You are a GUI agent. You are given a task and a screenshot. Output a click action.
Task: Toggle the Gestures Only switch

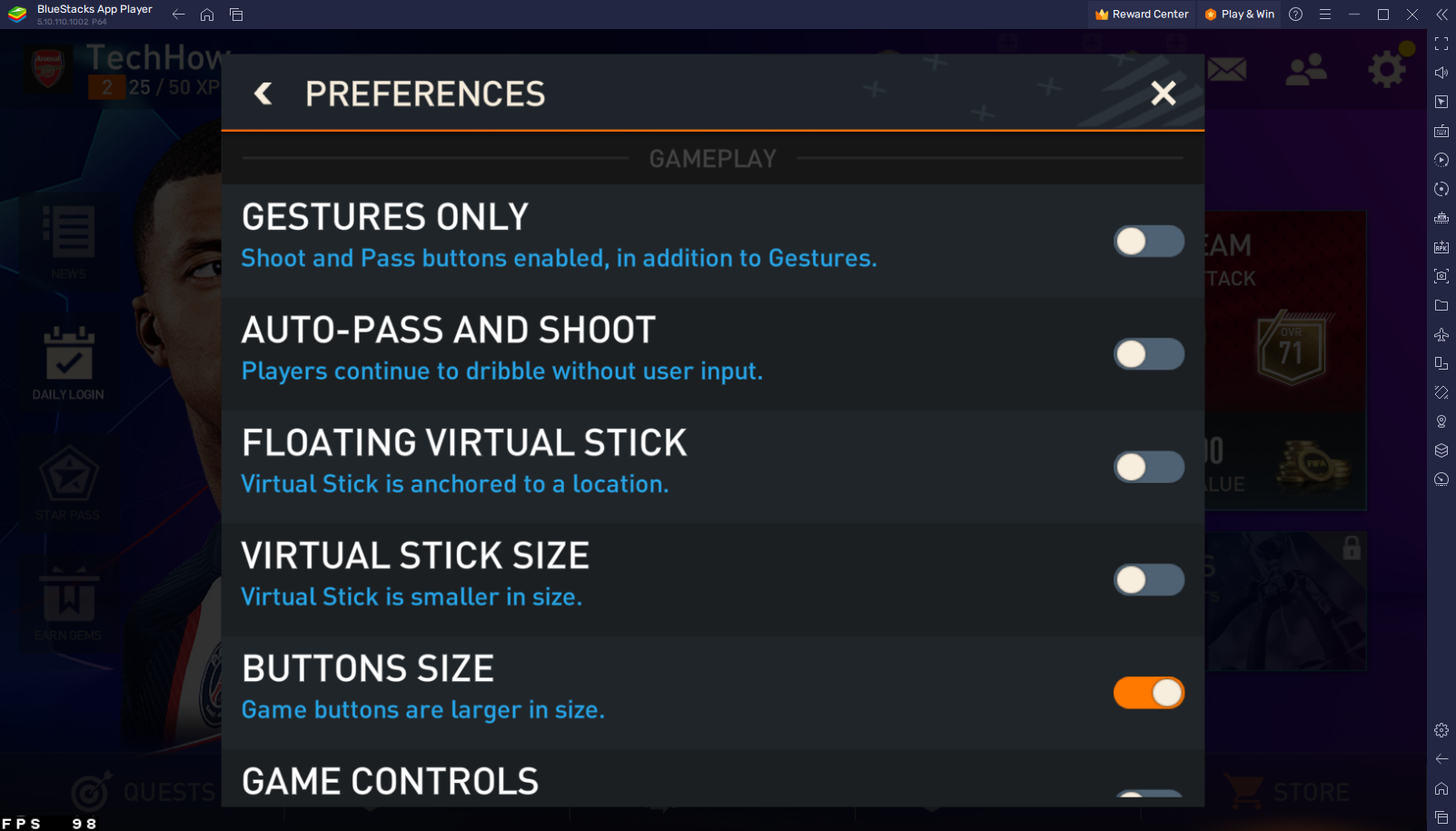1148,242
